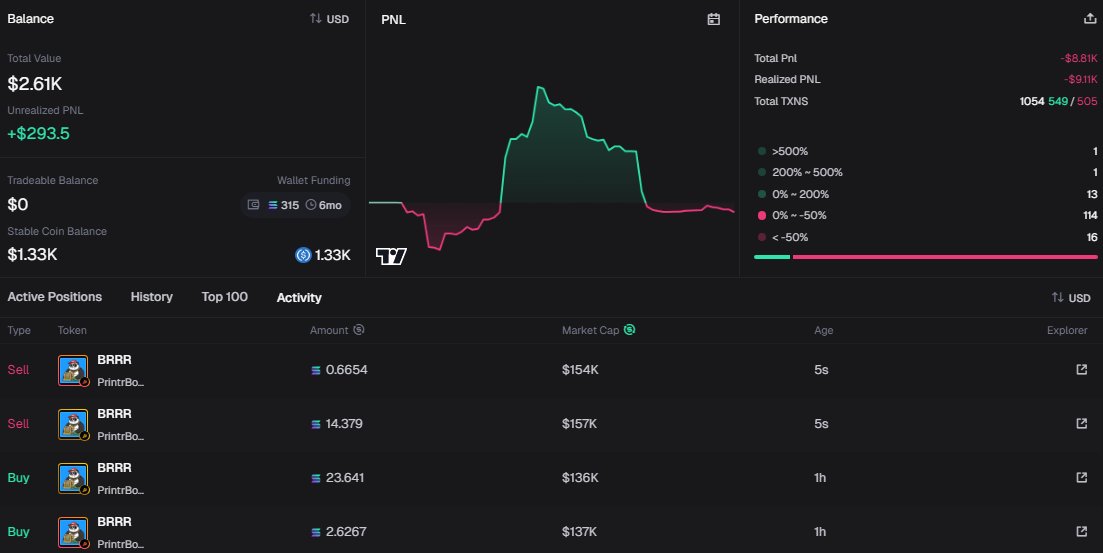Toggle the Market Cap column icon
1103x553 pixels.
click(x=630, y=330)
